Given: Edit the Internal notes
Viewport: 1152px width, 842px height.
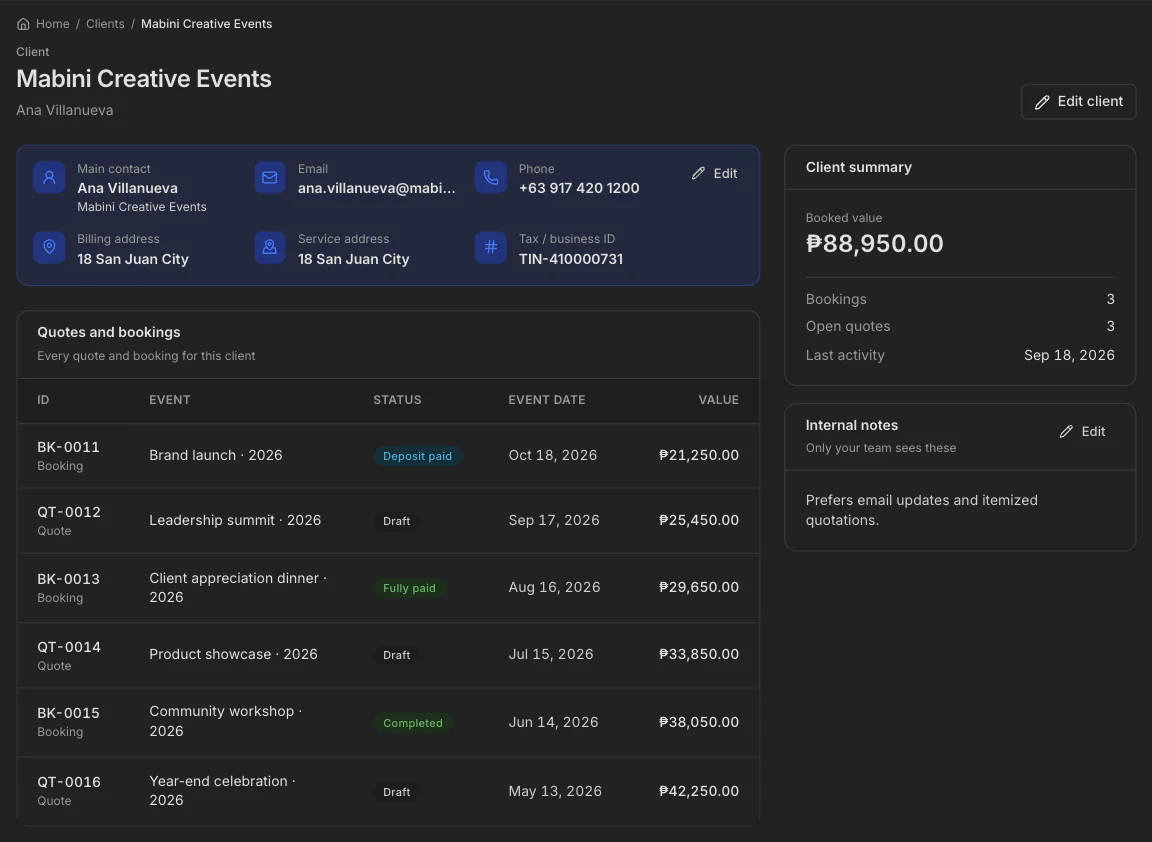Looking at the screenshot, I should pyautogui.click(x=1083, y=432).
